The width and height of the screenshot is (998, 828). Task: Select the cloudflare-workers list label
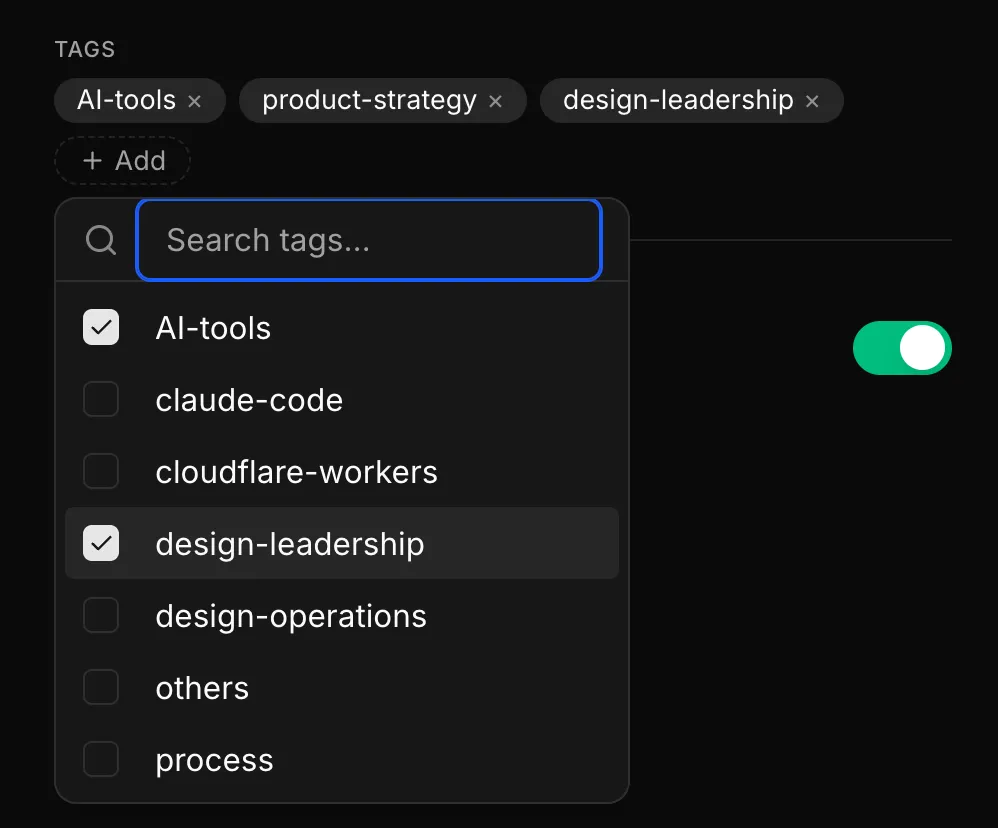pyautogui.click(x=297, y=472)
